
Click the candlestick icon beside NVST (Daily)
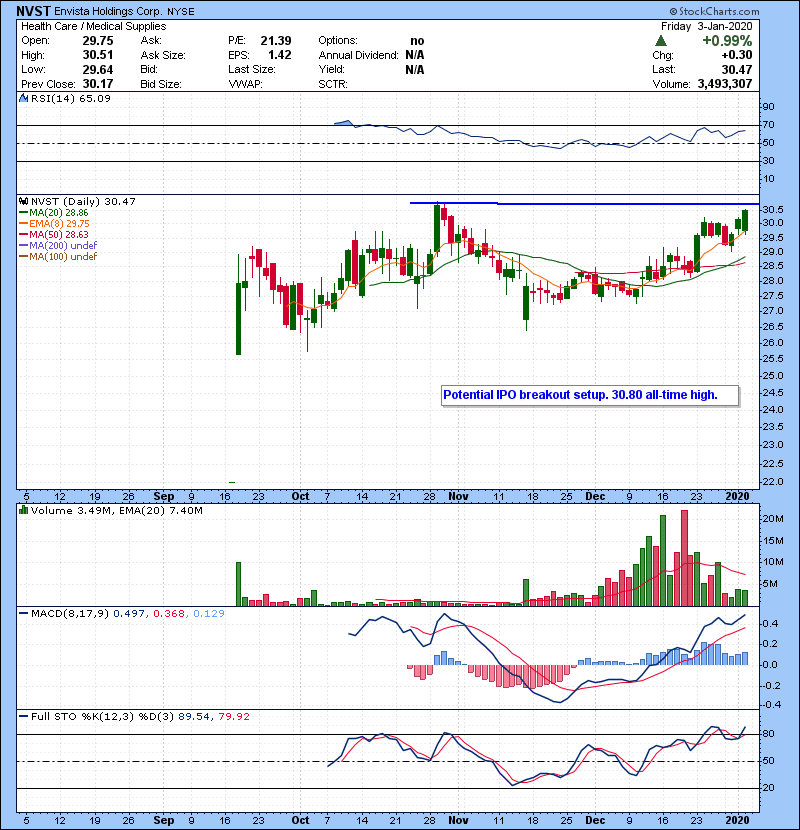click(x=23, y=201)
